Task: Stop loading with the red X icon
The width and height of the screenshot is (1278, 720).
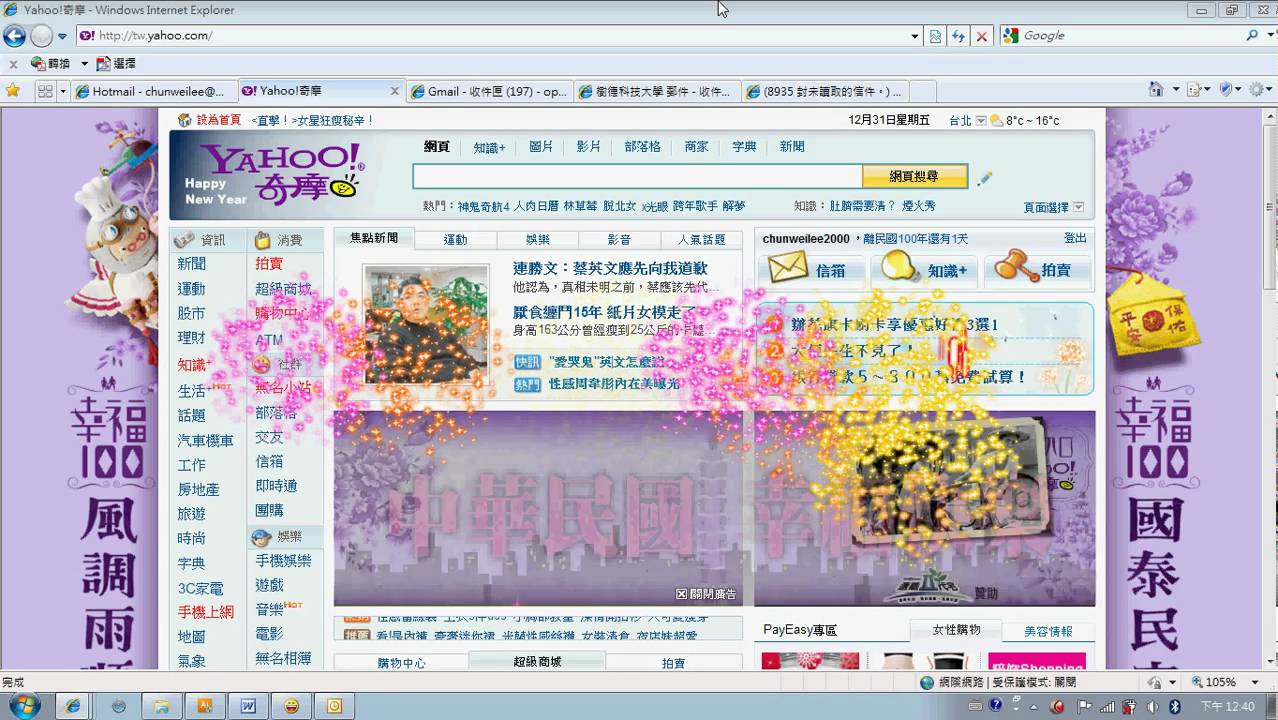Action: 981,36
